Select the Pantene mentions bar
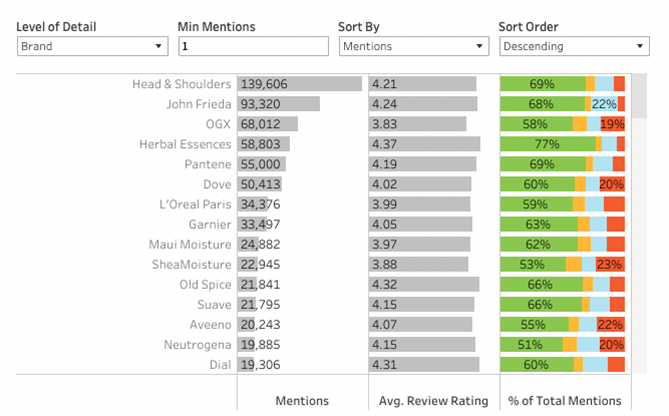 (261, 164)
